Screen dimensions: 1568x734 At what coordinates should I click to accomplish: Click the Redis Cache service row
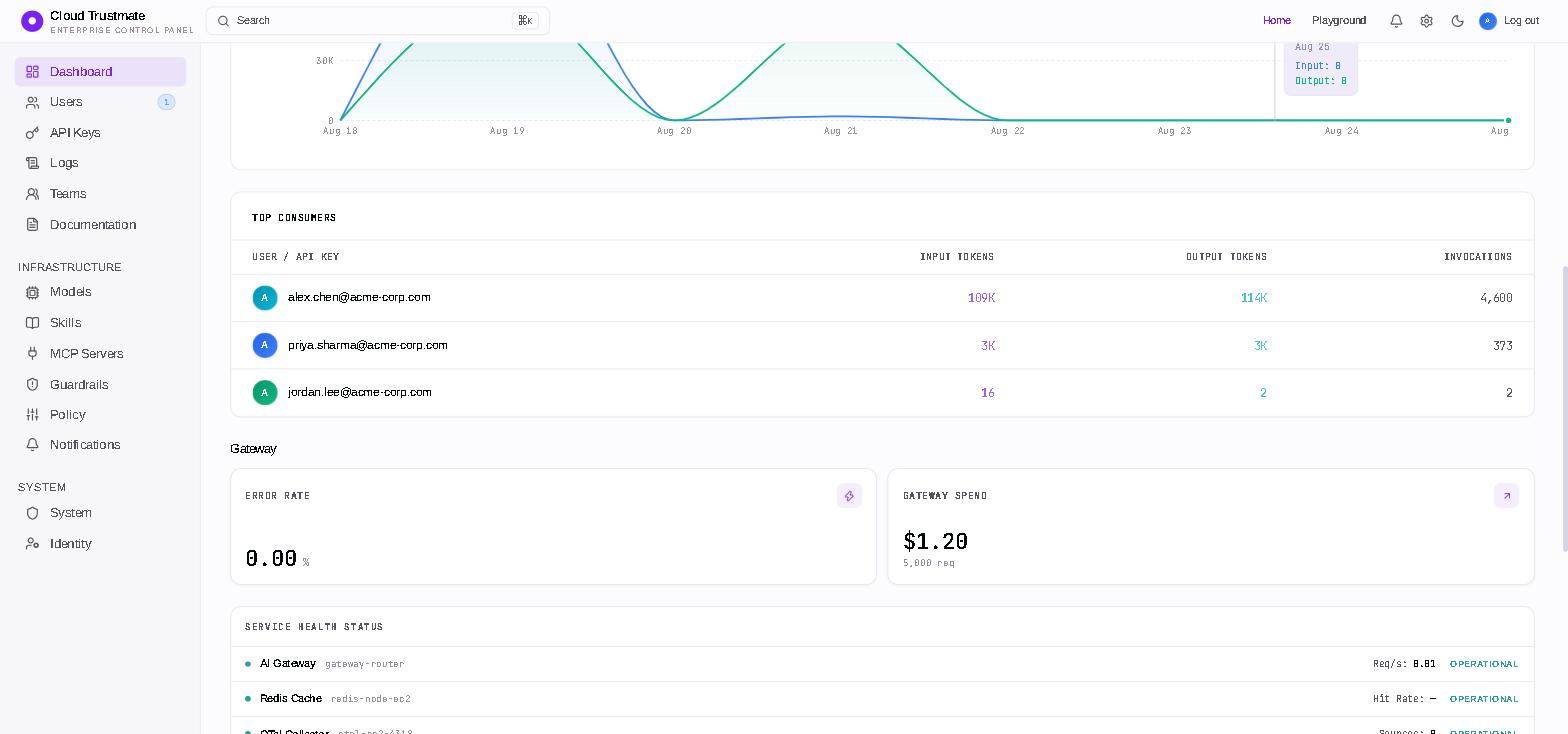(882, 699)
